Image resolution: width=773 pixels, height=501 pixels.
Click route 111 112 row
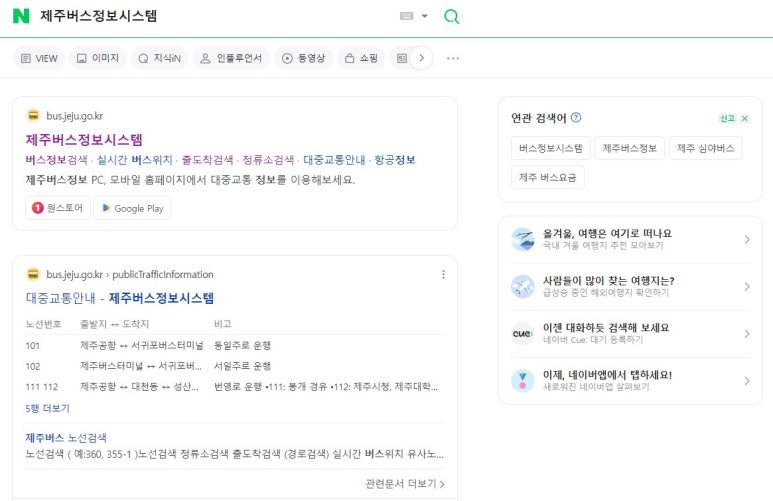(x=235, y=387)
